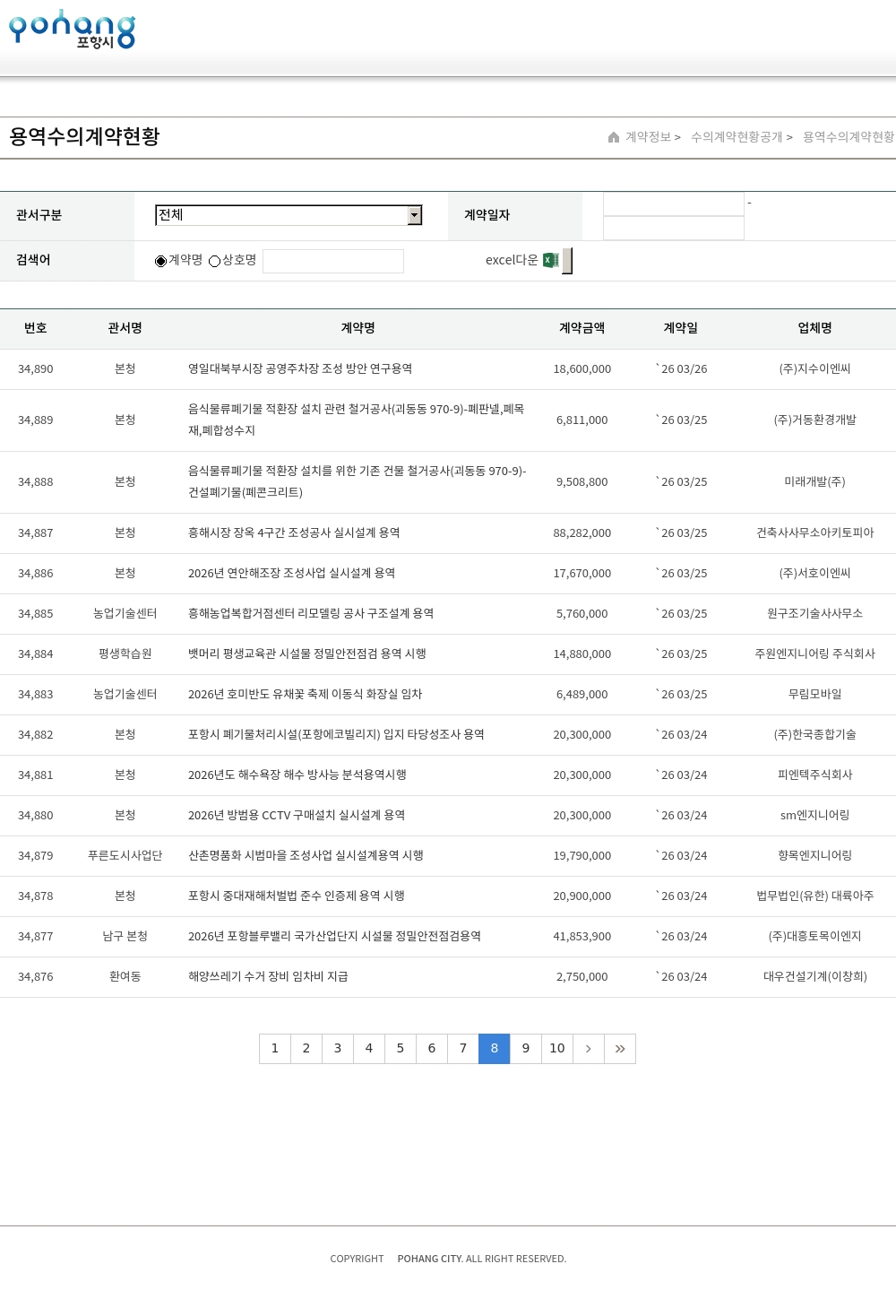The height and width of the screenshot is (1316, 896).
Task: Click the 계약금액 column header
Action: pyautogui.click(x=582, y=328)
